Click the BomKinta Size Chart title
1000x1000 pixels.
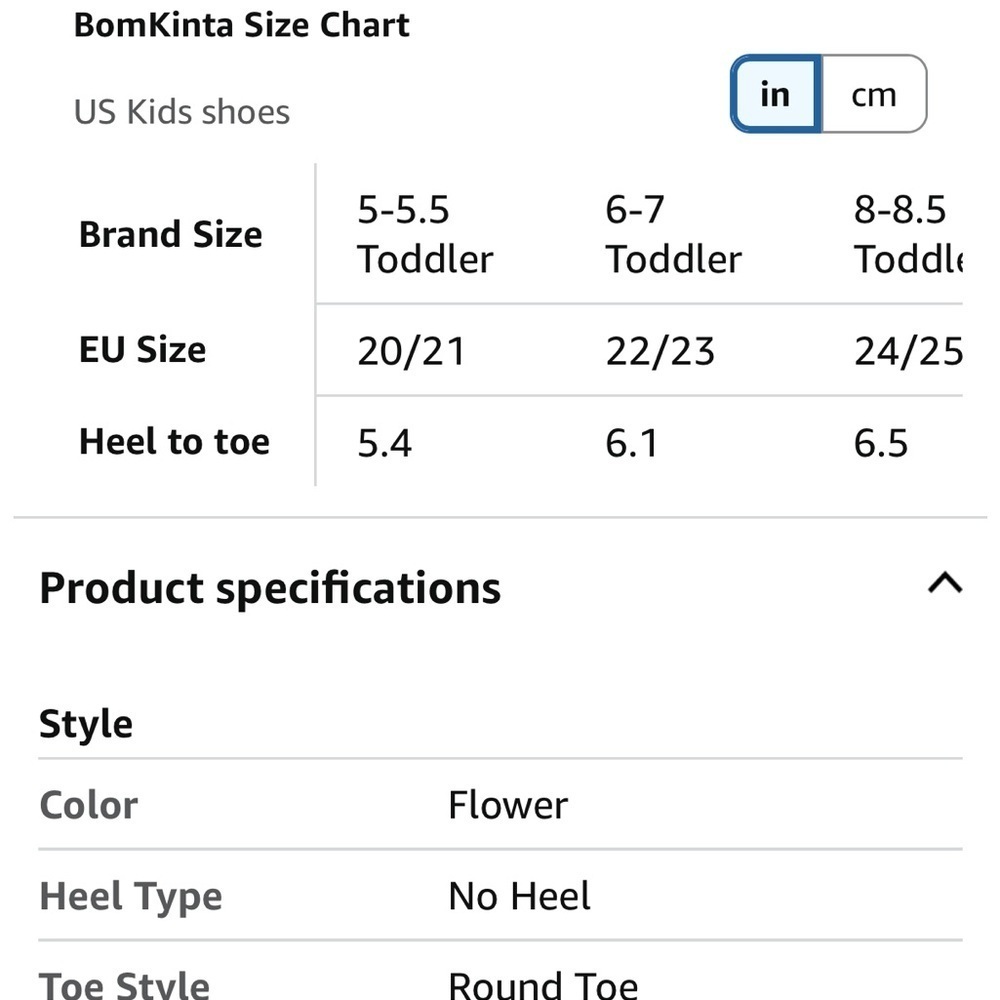click(242, 26)
